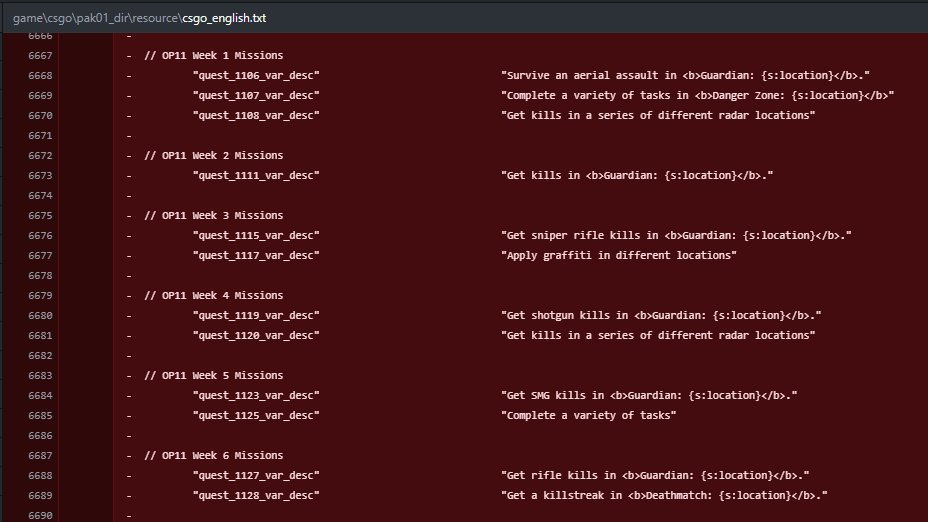
Task: Click line number 6689
Action: pyautogui.click(x=41, y=495)
